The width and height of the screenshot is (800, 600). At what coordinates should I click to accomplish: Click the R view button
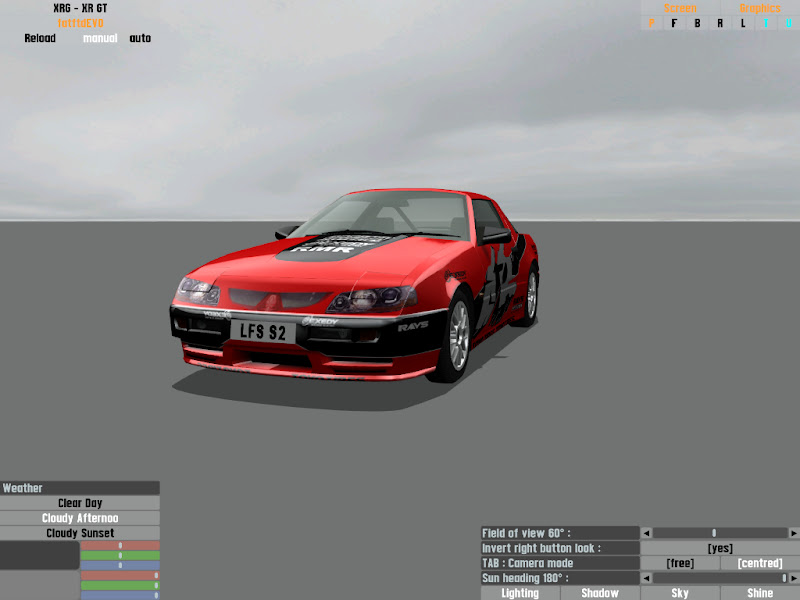(720, 23)
